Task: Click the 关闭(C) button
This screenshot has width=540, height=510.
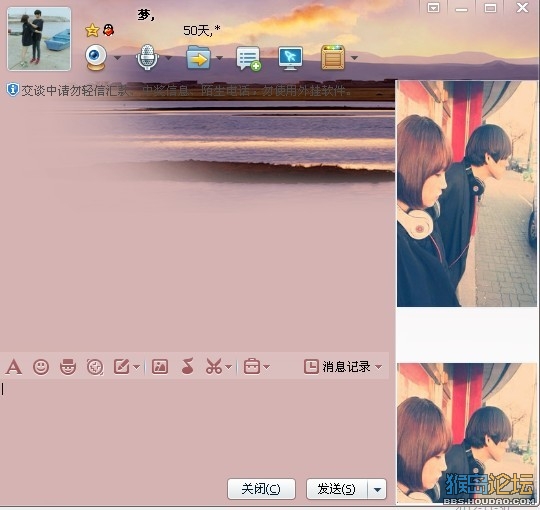Action: pos(261,489)
